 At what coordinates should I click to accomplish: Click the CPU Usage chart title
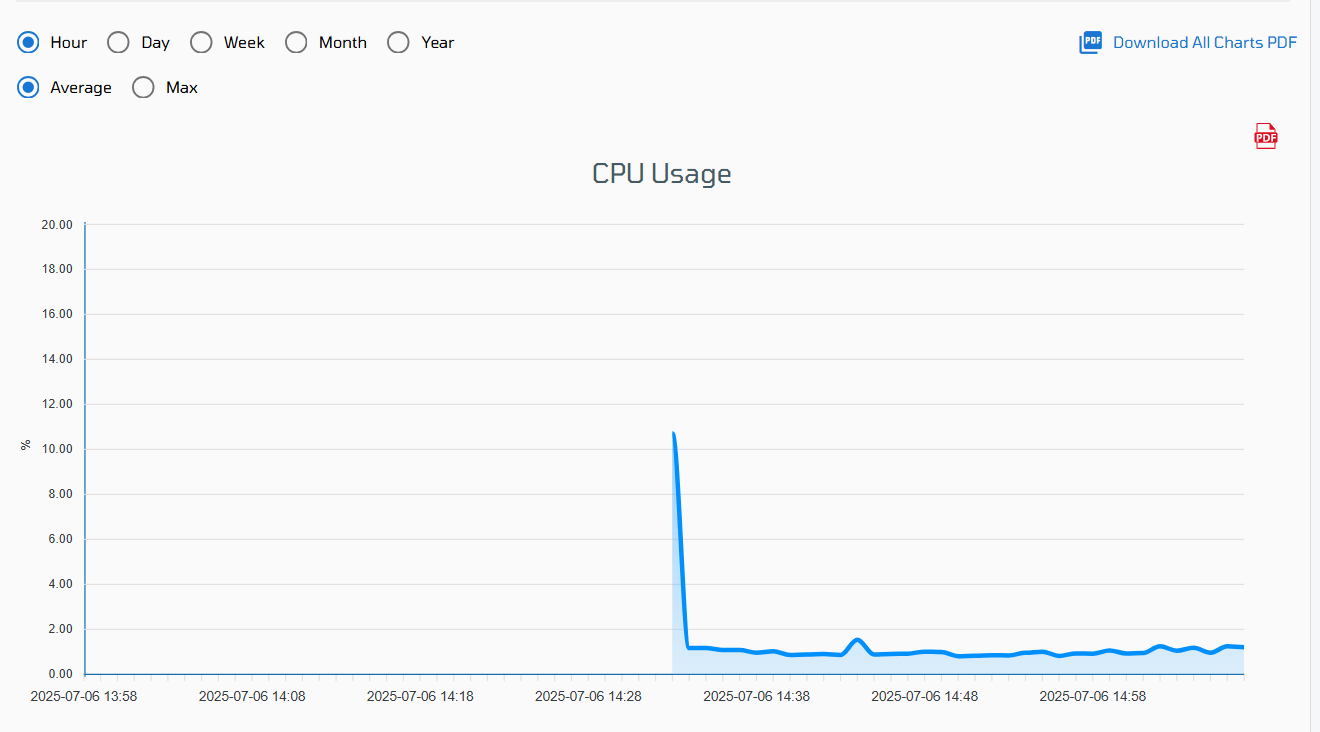662,173
